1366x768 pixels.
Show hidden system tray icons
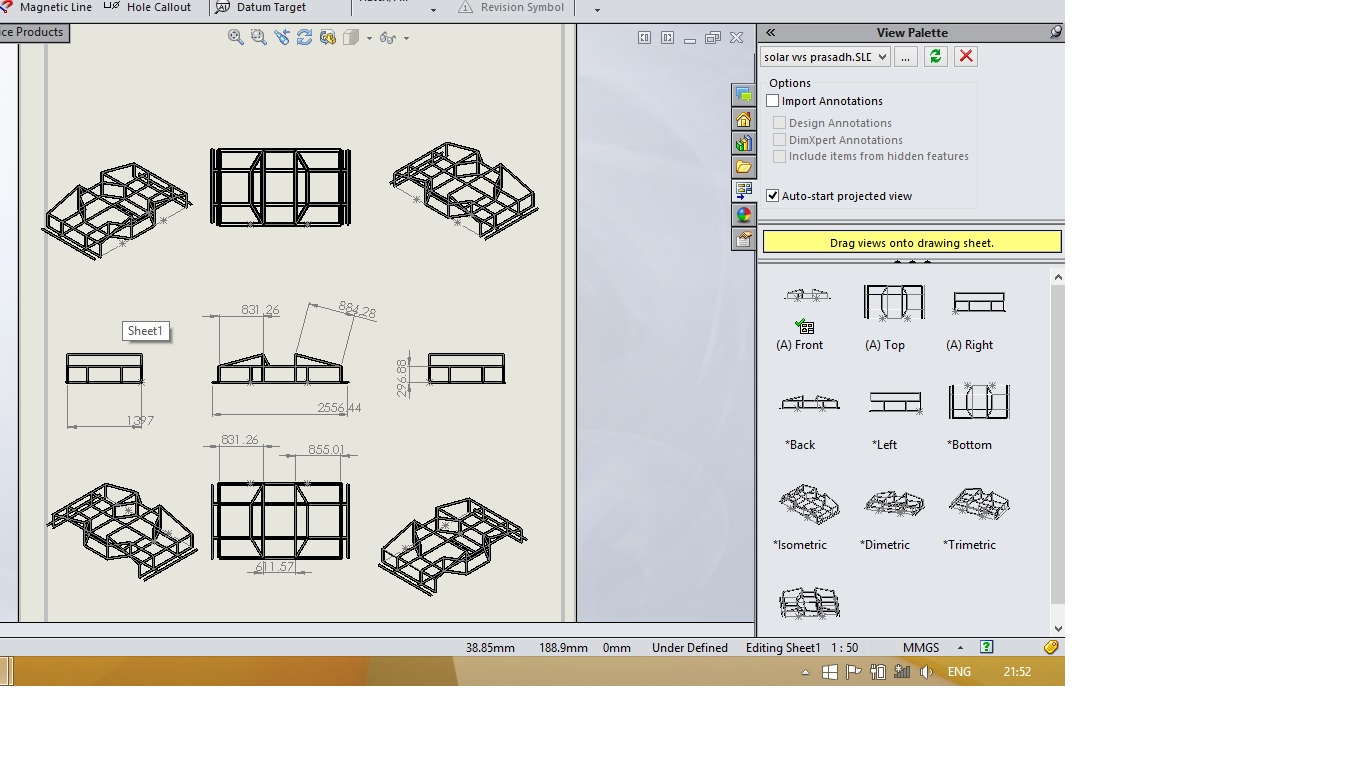pyautogui.click(x=805, y=673)
